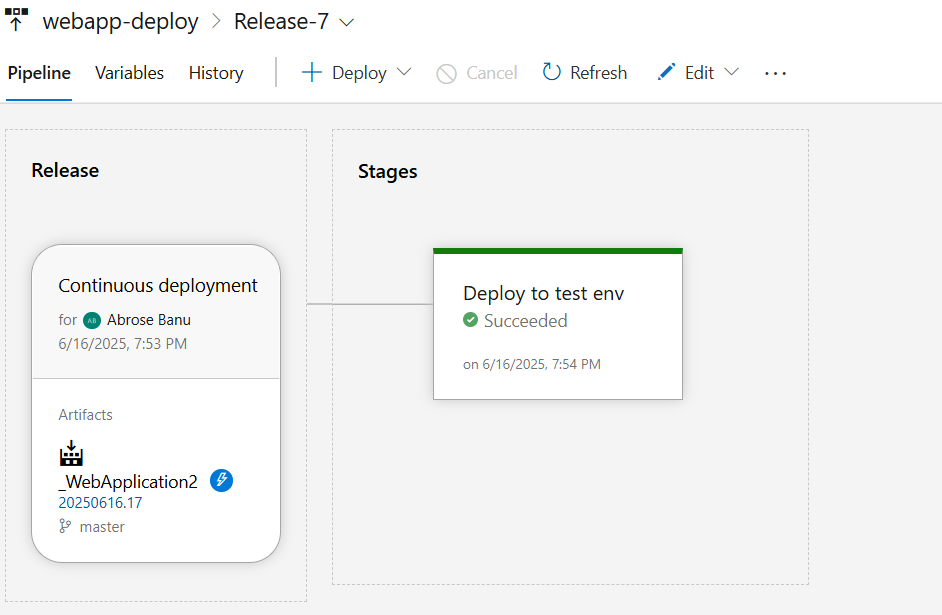The image size is (942, 615).
Task: Click the build artifact factory icon
Action: click(x=70, y=454)
